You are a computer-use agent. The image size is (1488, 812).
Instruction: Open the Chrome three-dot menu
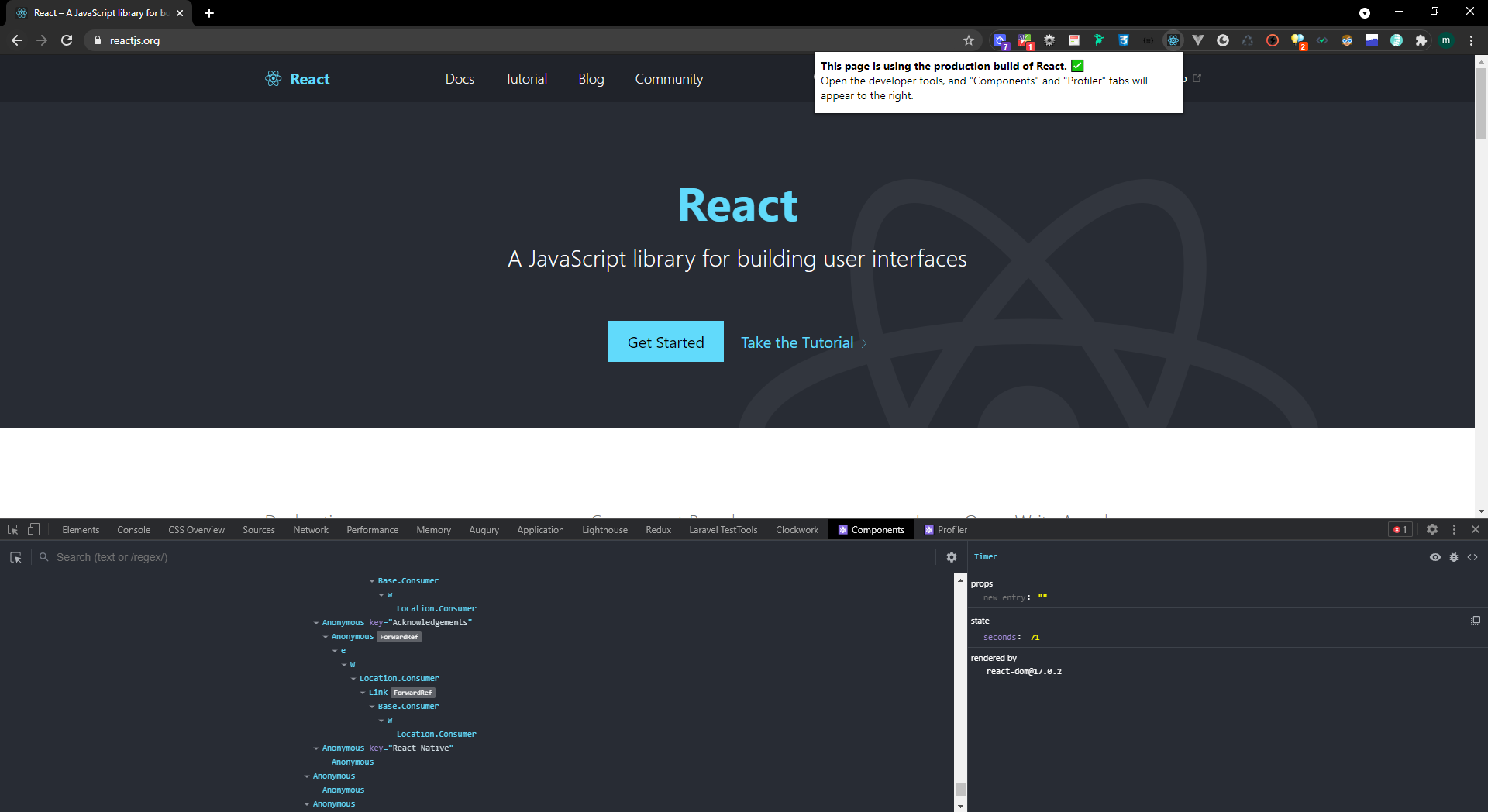[x=1471, y=40]
